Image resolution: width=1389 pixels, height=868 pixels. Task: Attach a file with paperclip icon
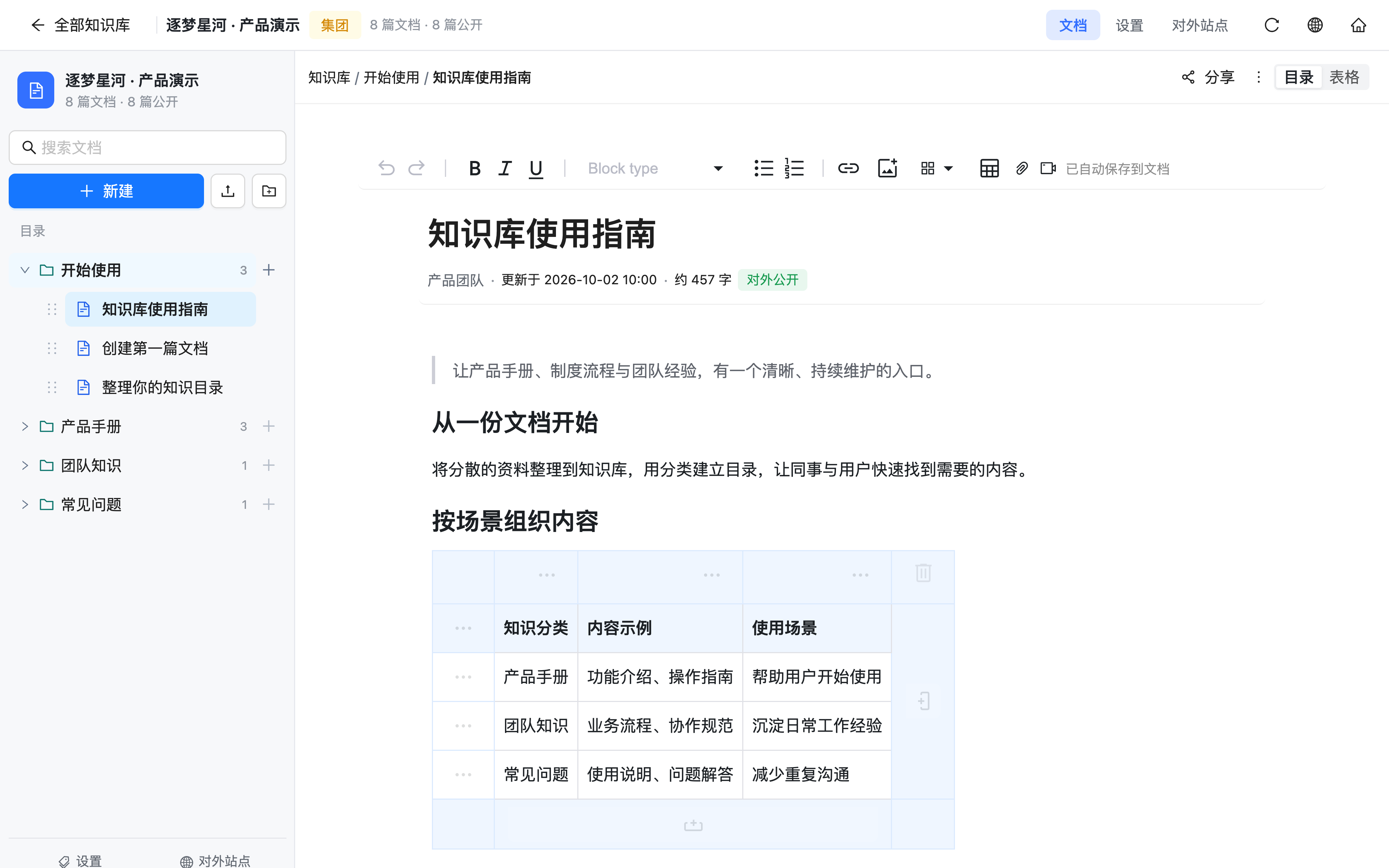tap(1021, 168)
